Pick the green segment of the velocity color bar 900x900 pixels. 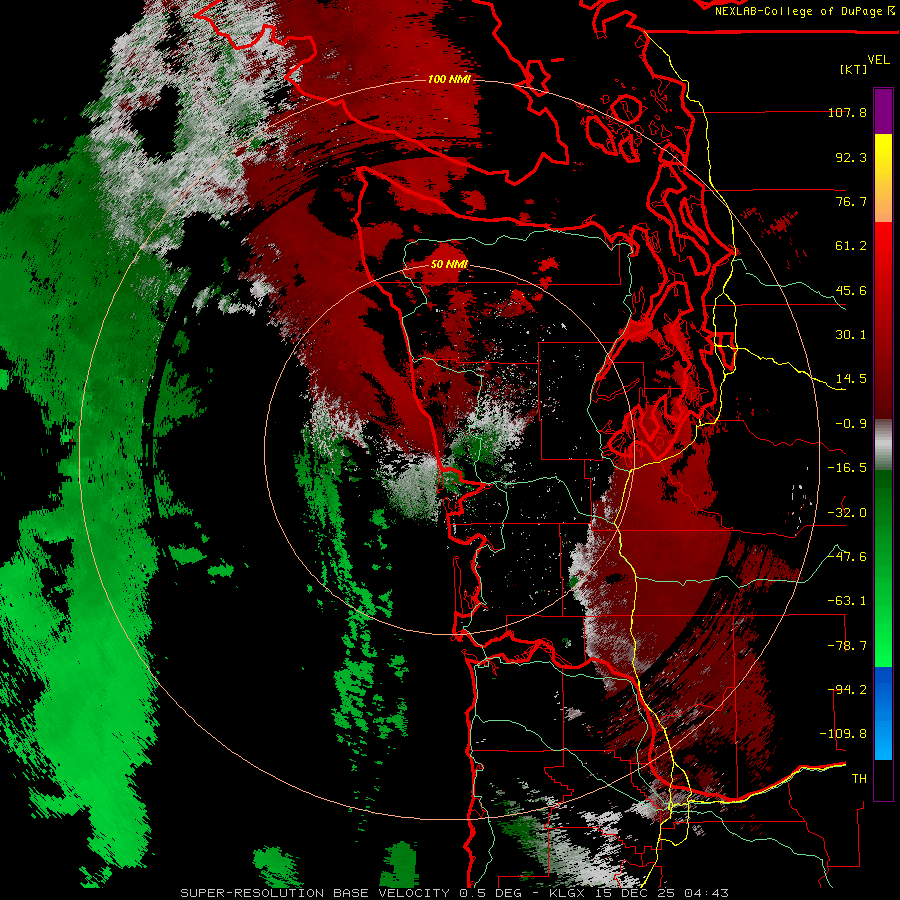883,568
